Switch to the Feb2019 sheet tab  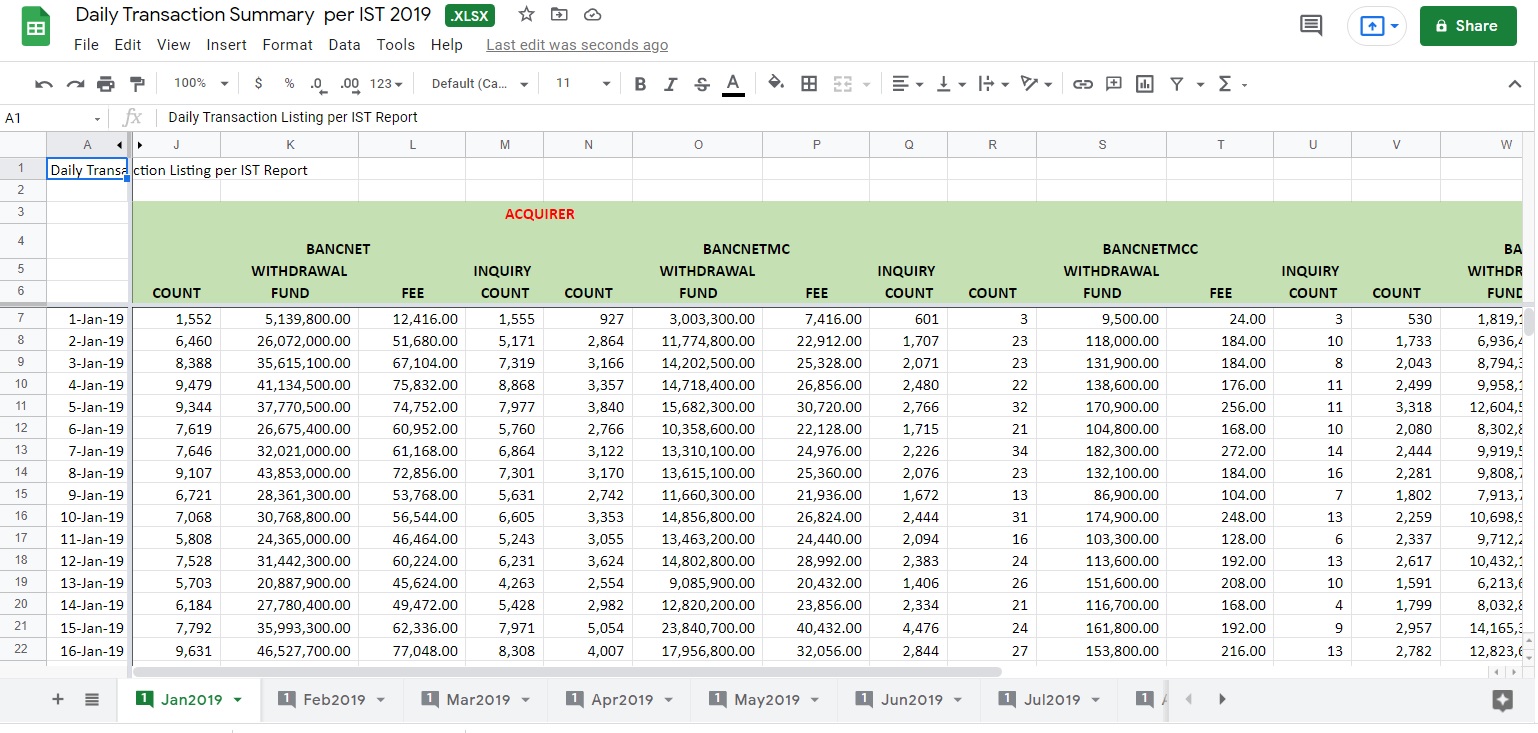[x=331, y=700]
